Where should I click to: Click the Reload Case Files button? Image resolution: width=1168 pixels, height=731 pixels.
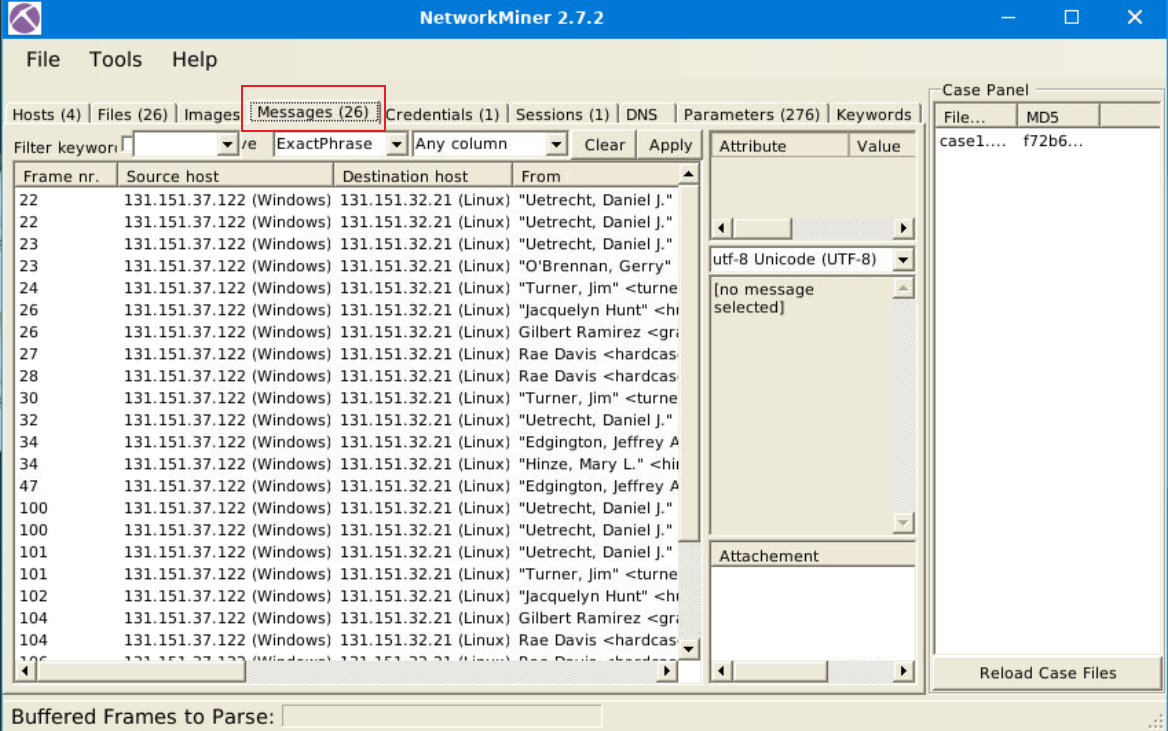[x=1047, y=673]
